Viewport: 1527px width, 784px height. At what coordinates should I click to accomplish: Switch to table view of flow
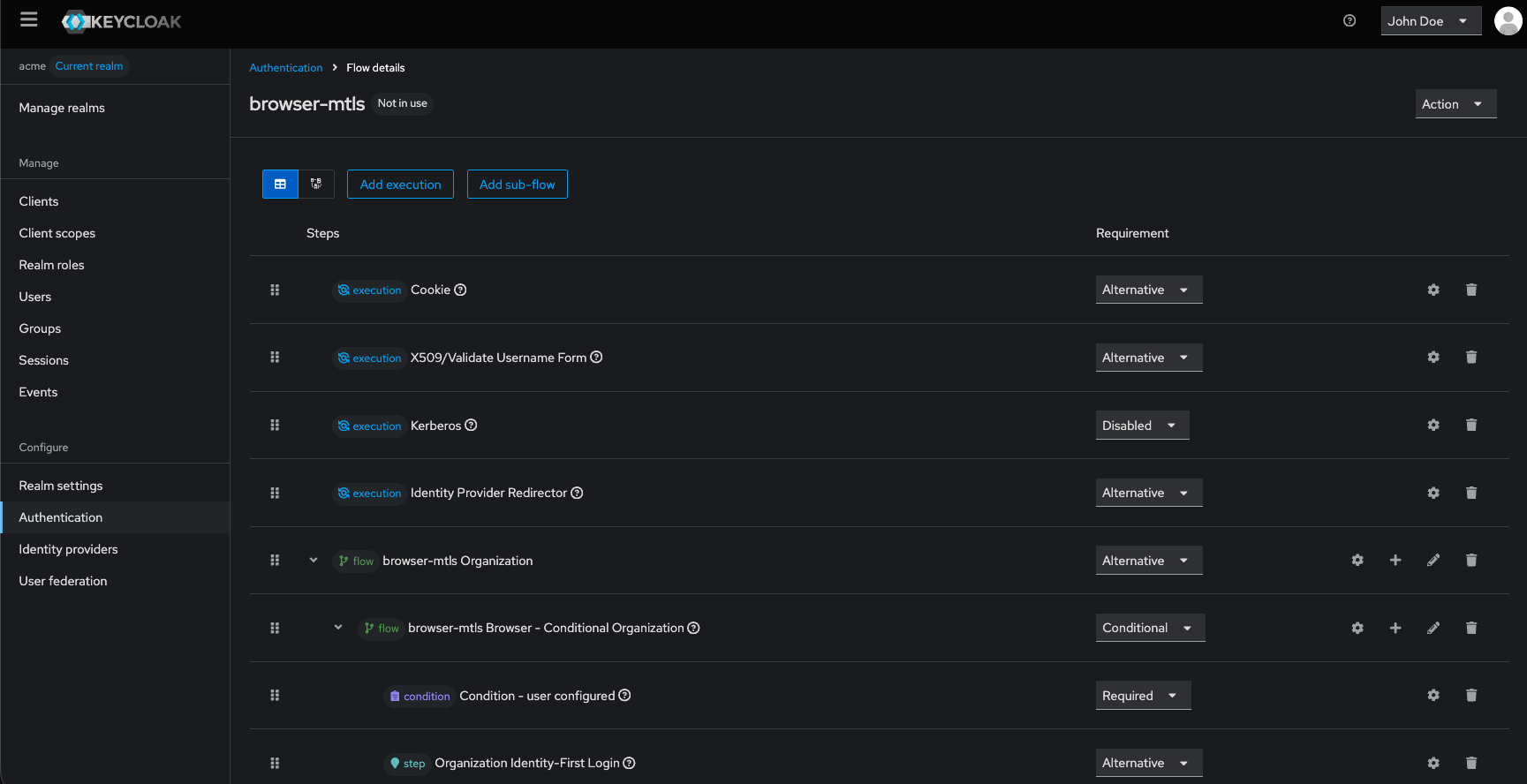[280, 185]
